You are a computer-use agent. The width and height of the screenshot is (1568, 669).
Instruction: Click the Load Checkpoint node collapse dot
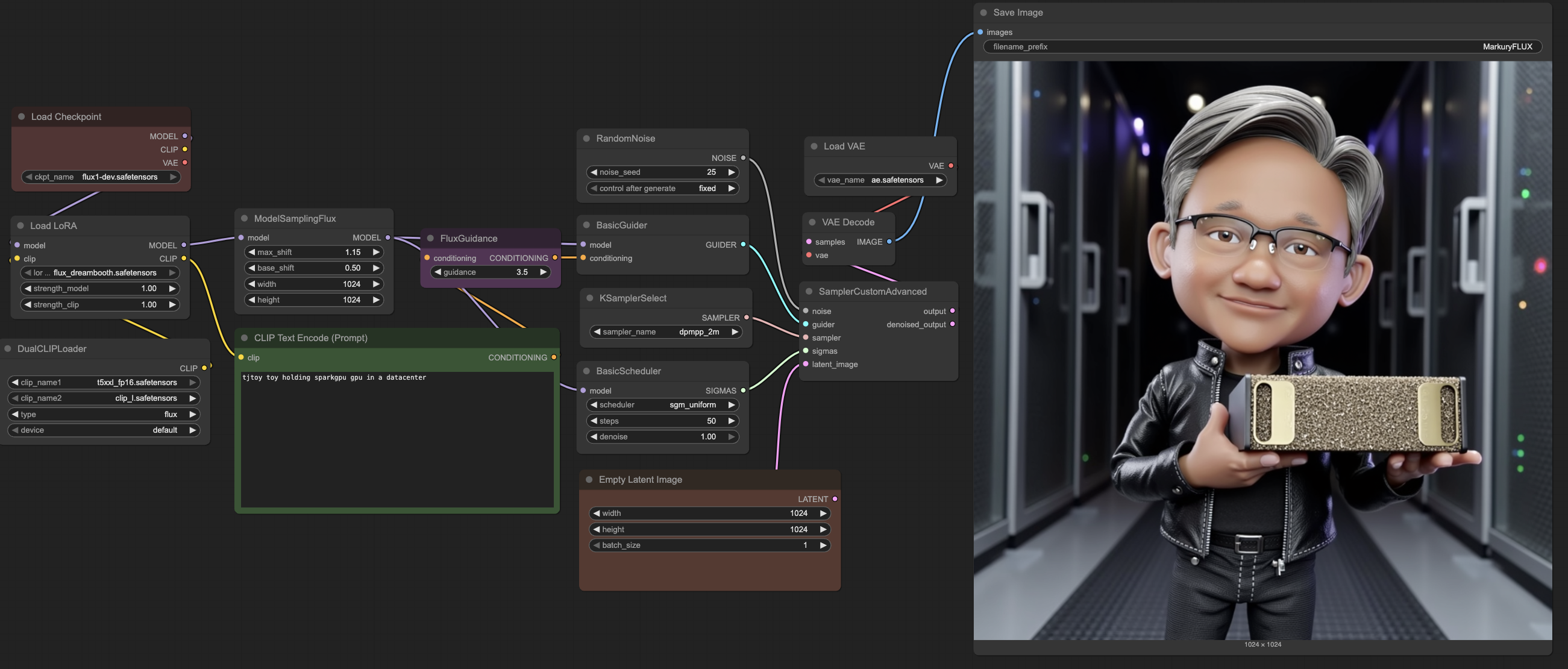point(21,116)
